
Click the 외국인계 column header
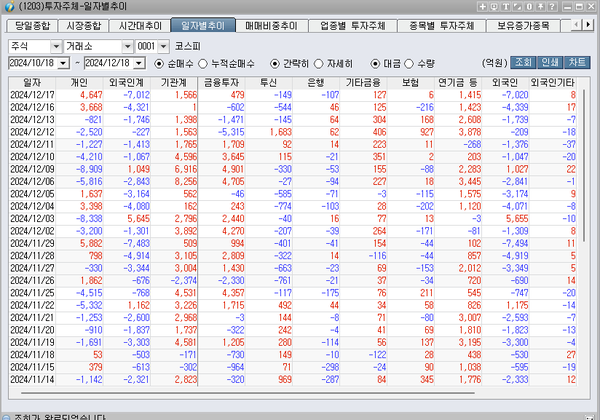tap(127, 83)
